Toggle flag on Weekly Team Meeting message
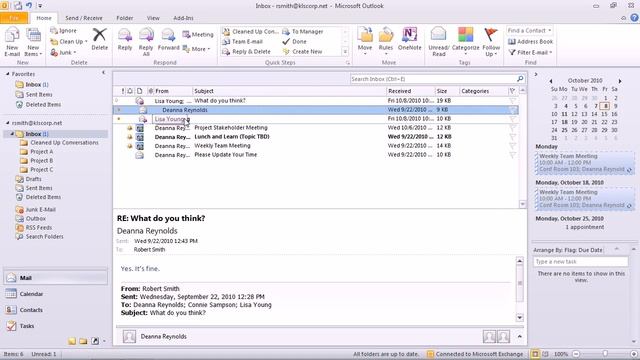Viewport: 640px width, 360px height. click(513, 146)
